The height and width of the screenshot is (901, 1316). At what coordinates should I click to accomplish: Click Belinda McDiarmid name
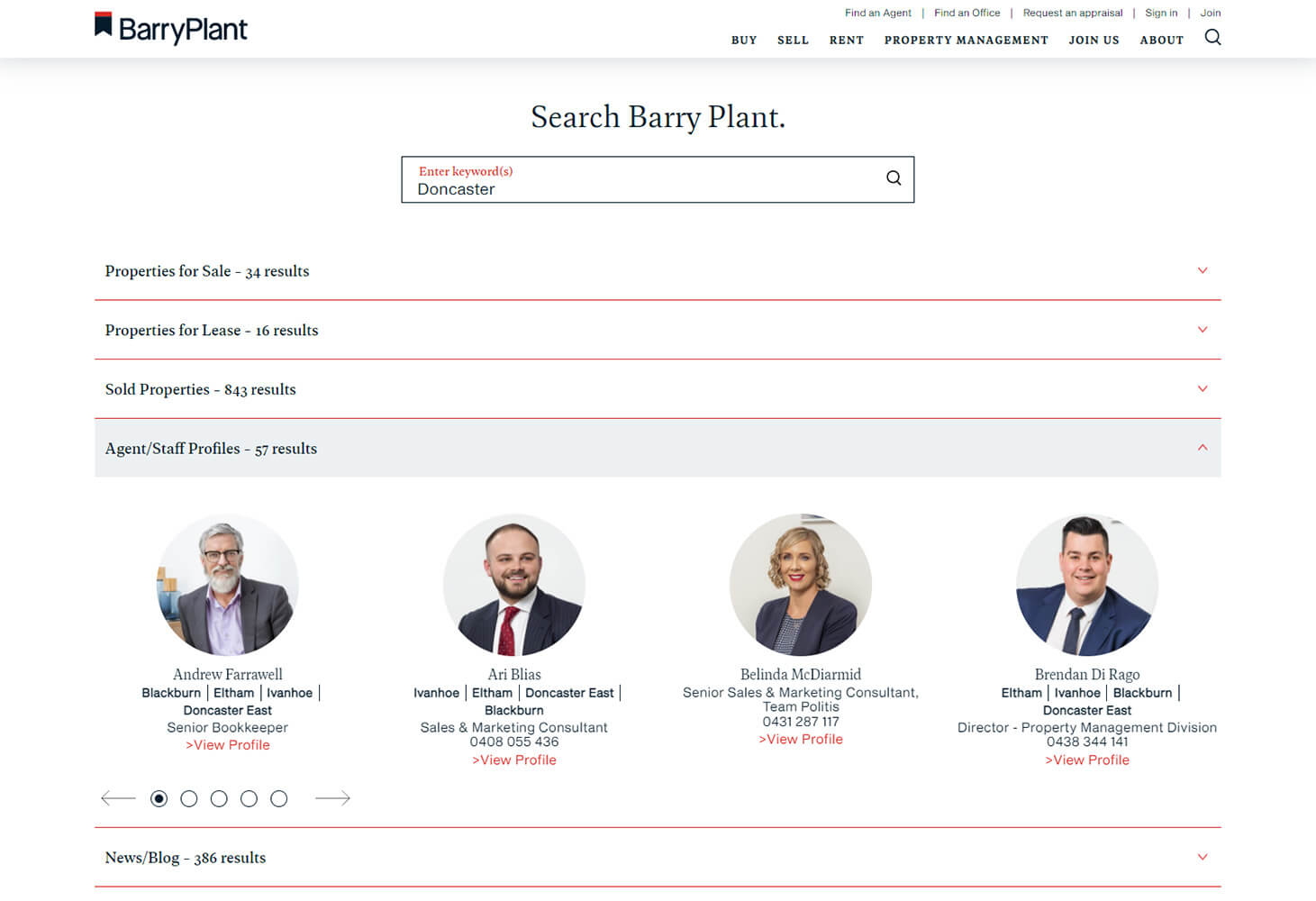tap(801, 675)
